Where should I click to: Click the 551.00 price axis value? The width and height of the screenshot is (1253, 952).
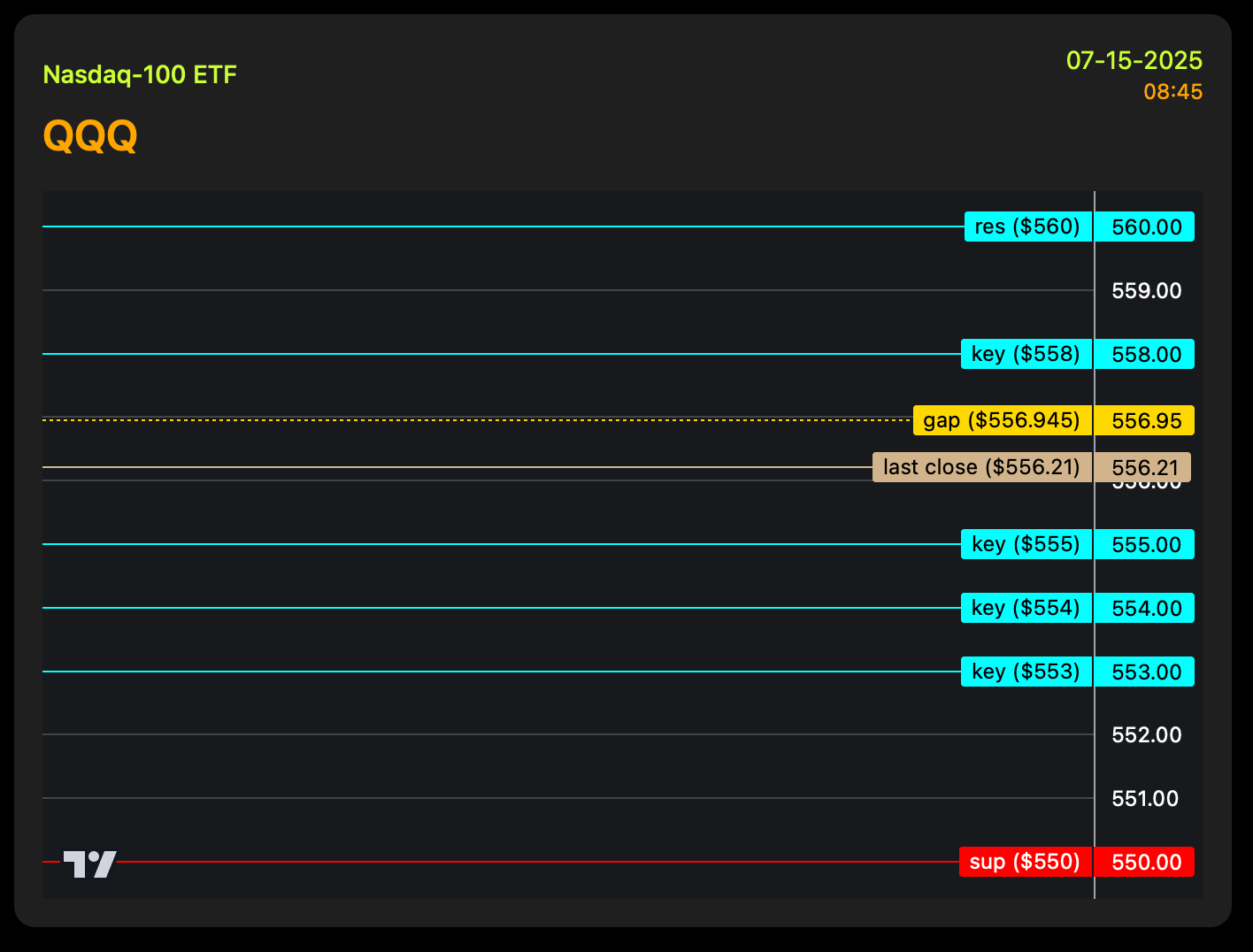1145,798
